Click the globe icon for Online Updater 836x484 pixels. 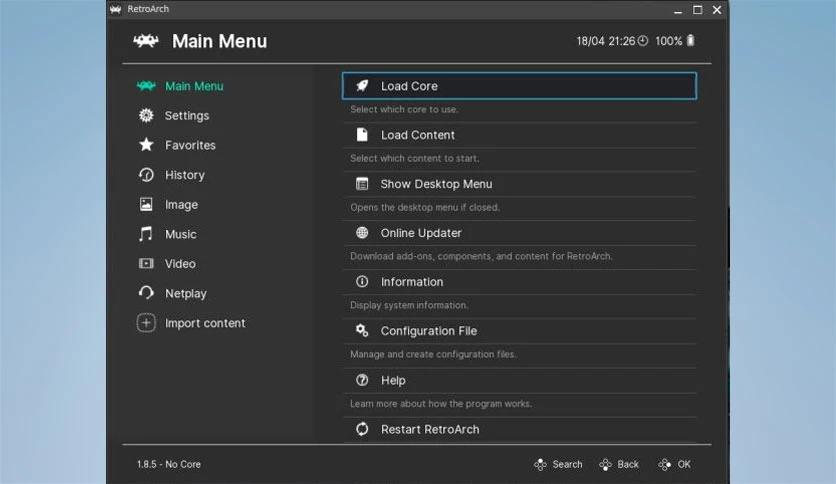tap(362, 232)
